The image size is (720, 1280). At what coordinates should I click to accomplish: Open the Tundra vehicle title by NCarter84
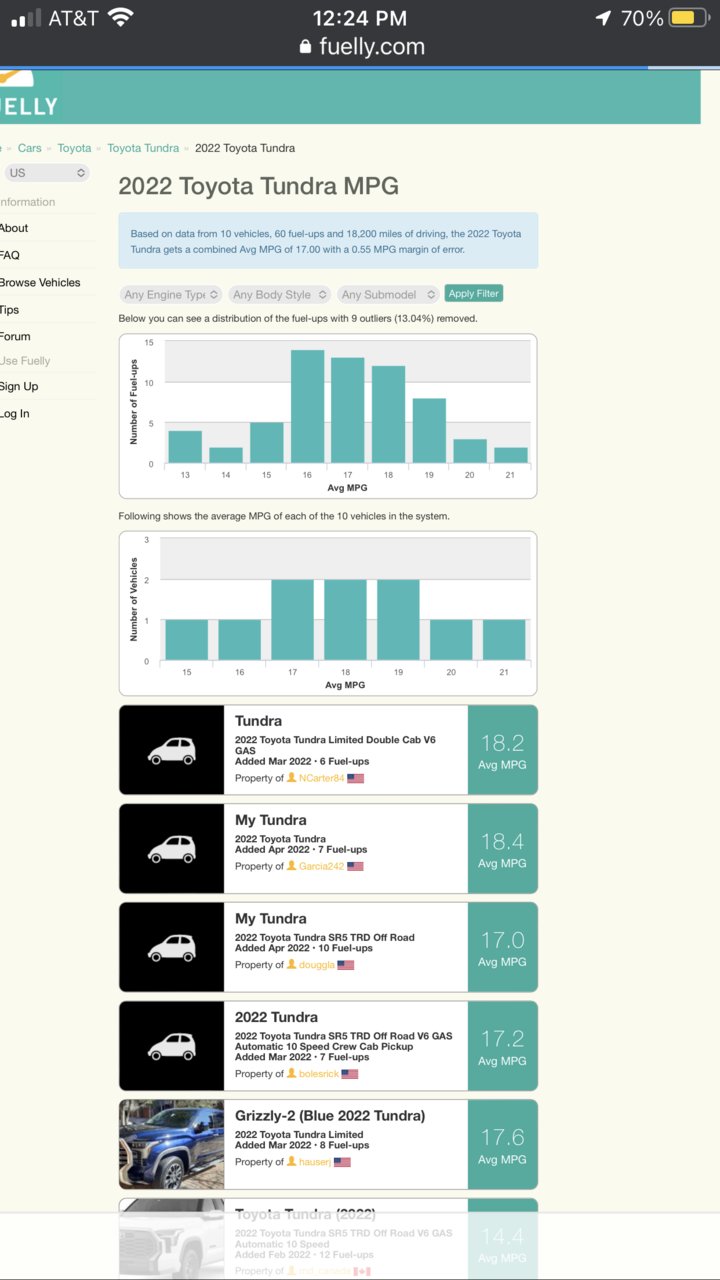coord(258,721)
